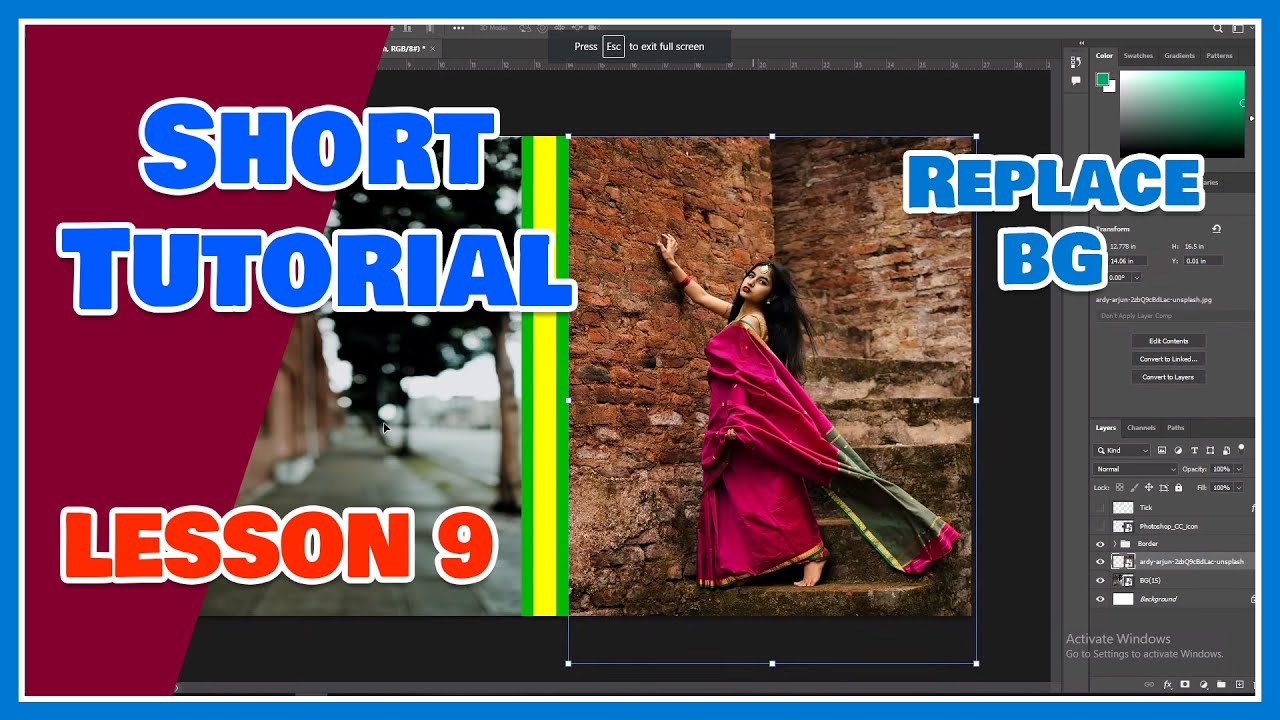Viewport: 1280px width, 720px height.
Task: Filter layers by shape type icon
Action: tap(1210, 450)
